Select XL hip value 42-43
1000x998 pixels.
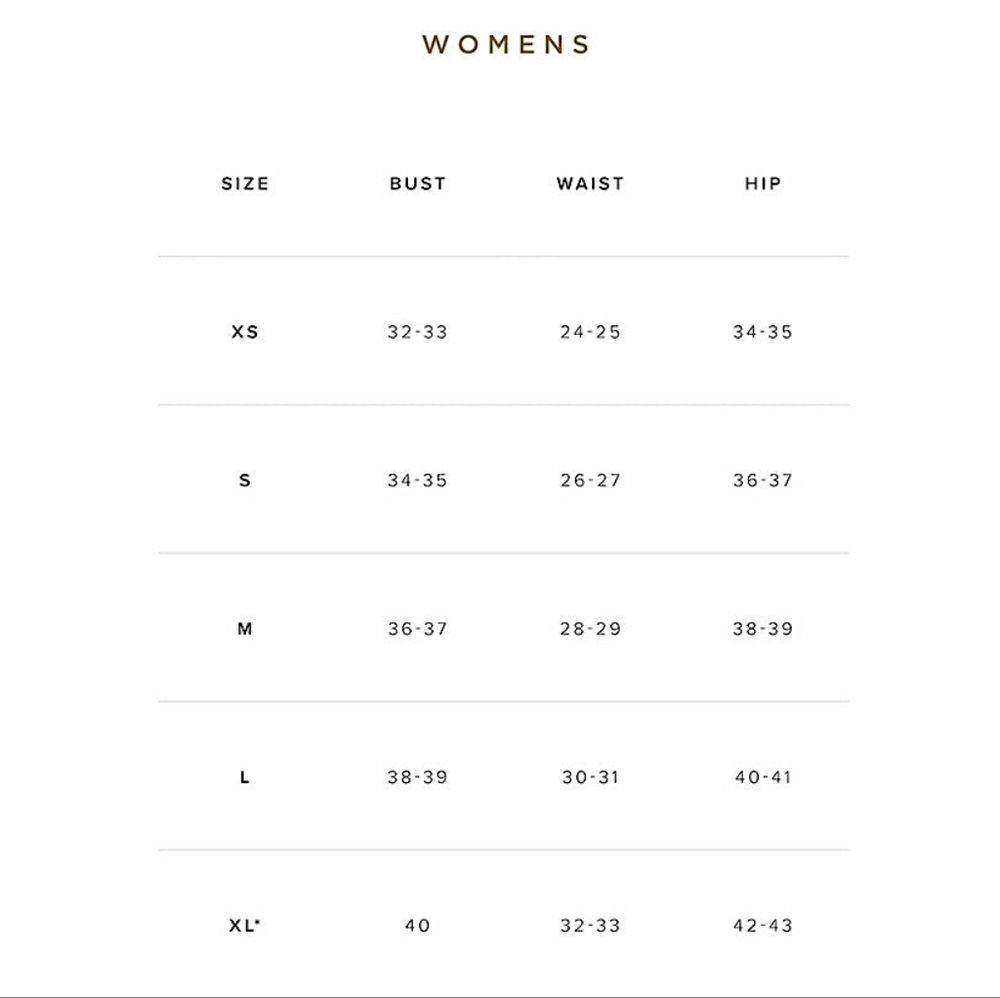point(763,925)
